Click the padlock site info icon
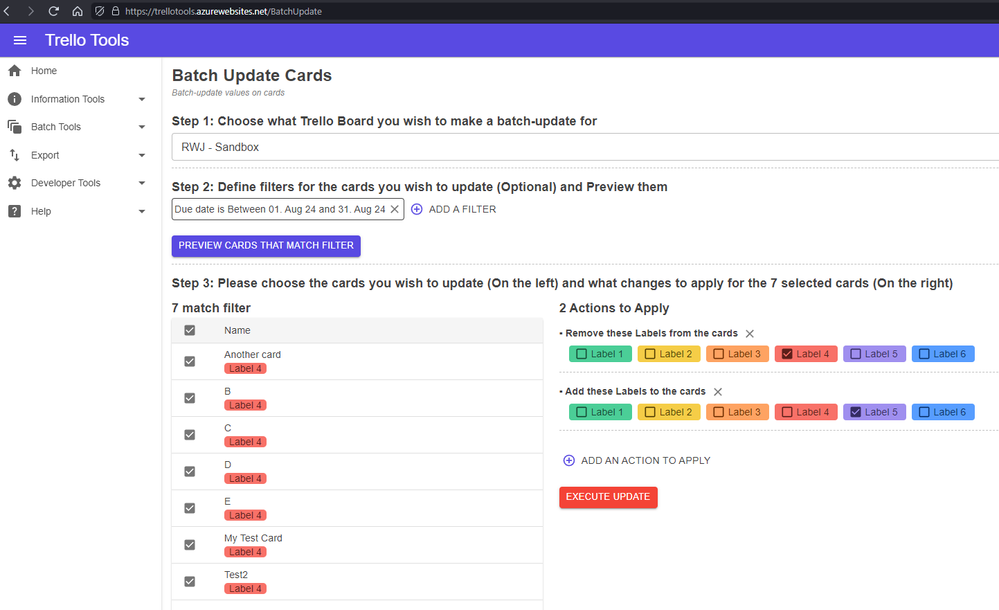Screen dimensions: 999x610 click(x=115, y=11)
